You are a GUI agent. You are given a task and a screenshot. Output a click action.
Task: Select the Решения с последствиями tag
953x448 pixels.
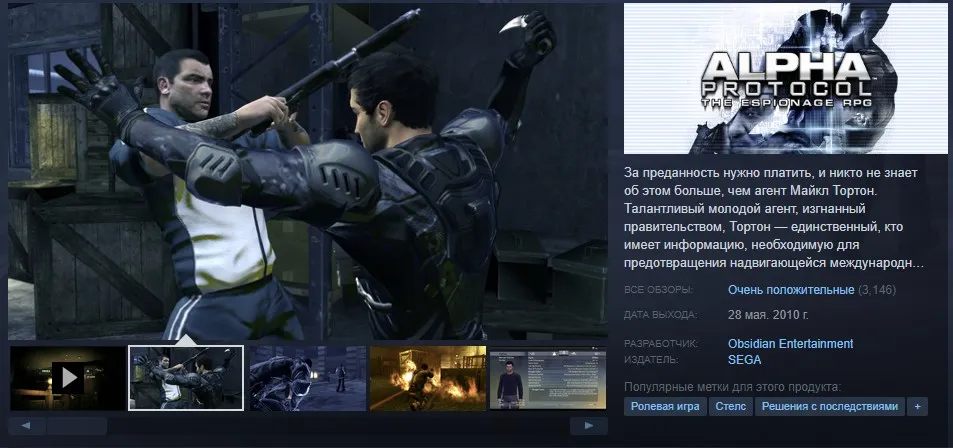(830, 407)
